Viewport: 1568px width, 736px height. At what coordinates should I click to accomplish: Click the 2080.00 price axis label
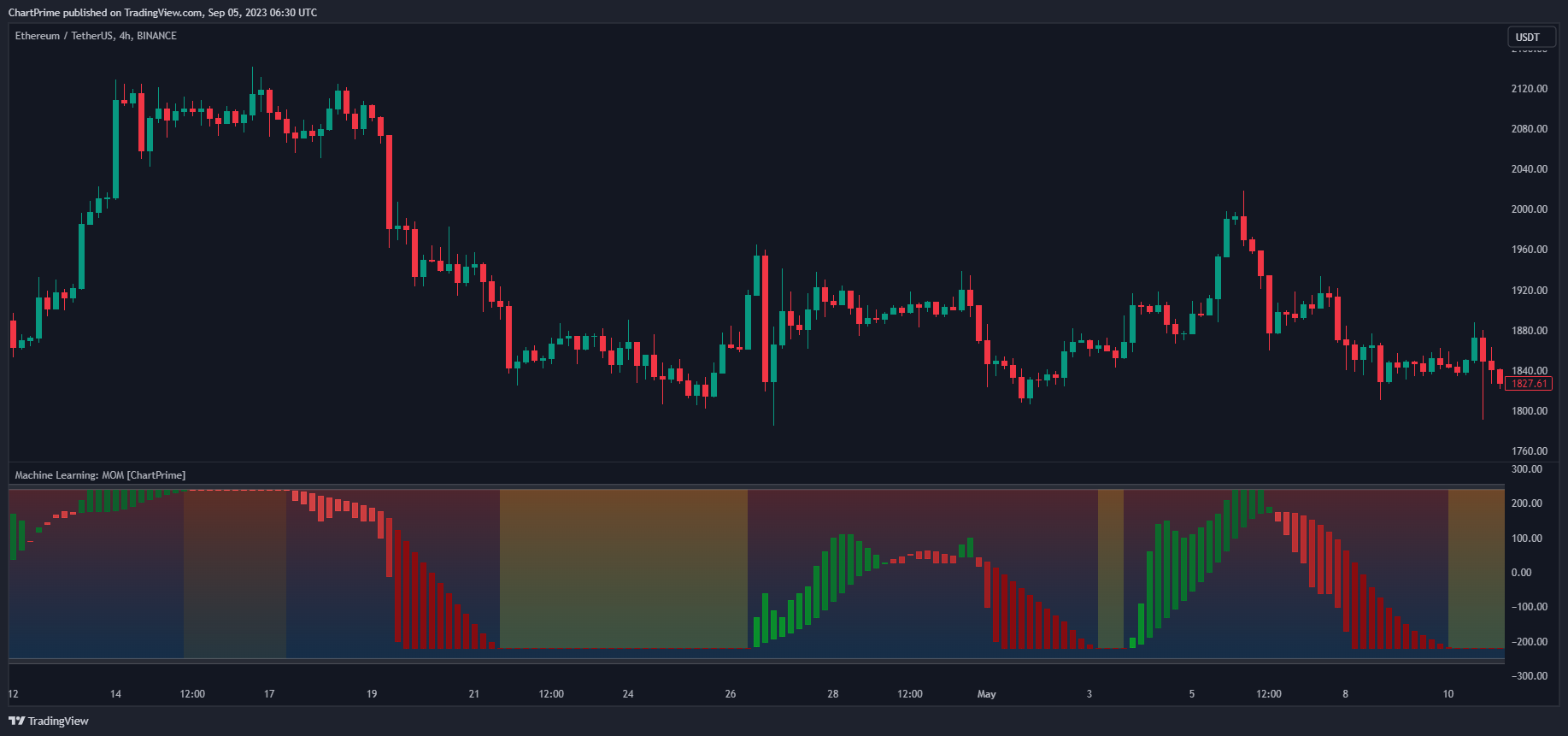point(1529,129)
